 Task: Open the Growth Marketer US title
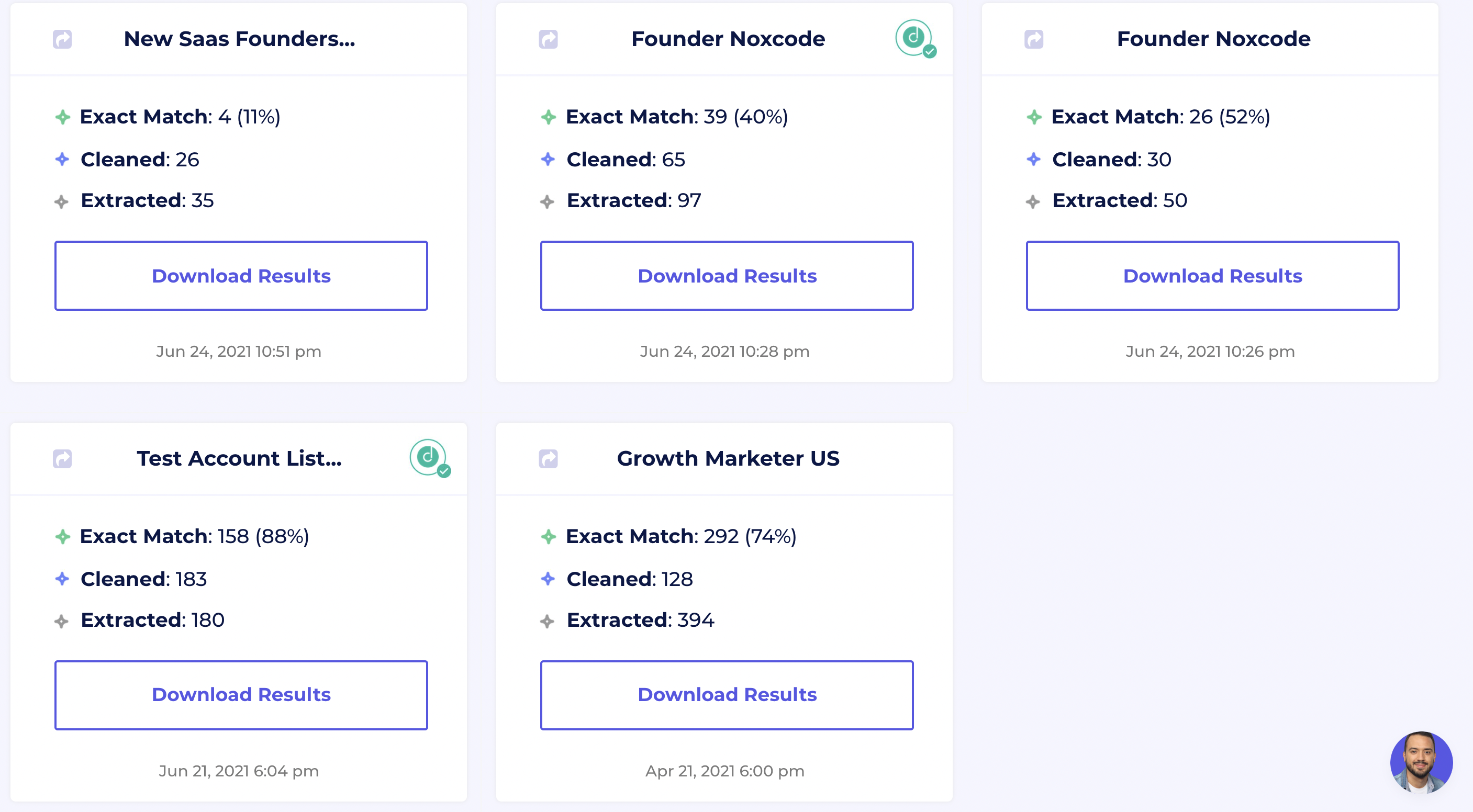pos(728,459)
